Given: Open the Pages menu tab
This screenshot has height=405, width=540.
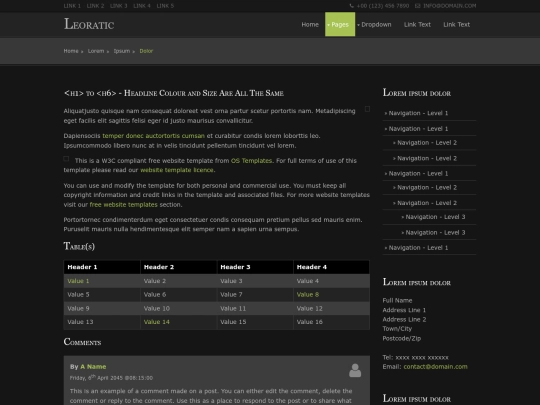Looking at the screenshot, I should pos(340,24).
